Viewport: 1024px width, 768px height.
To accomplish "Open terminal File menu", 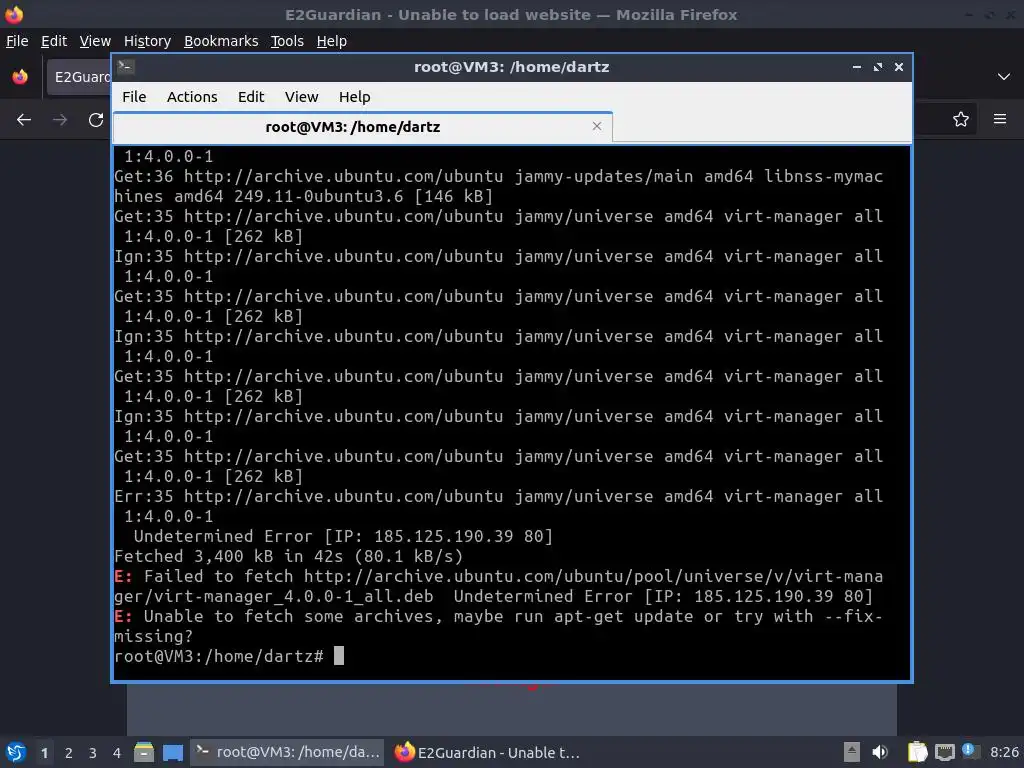I will (134, 97).
